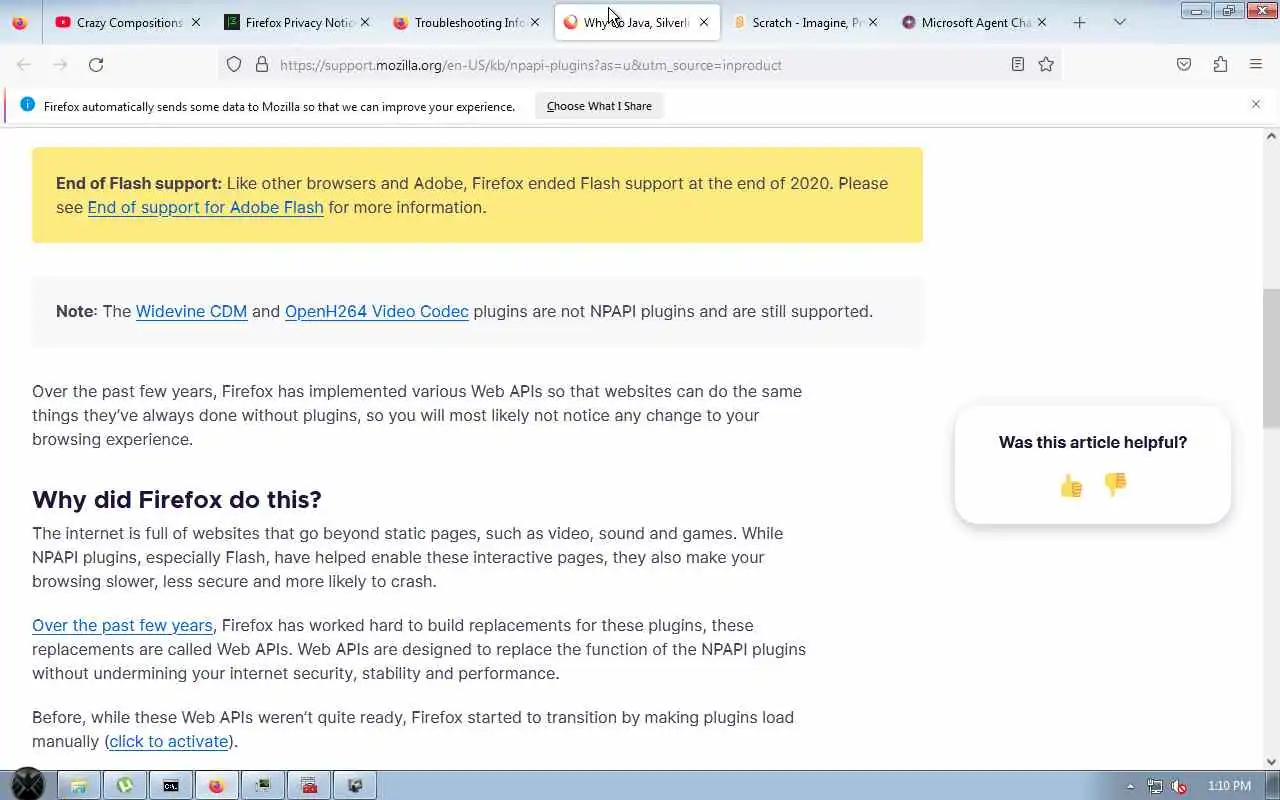1280x800 pixels.
Task: Open the last computer icon on taskbar
Action: (x=354, y=786)
